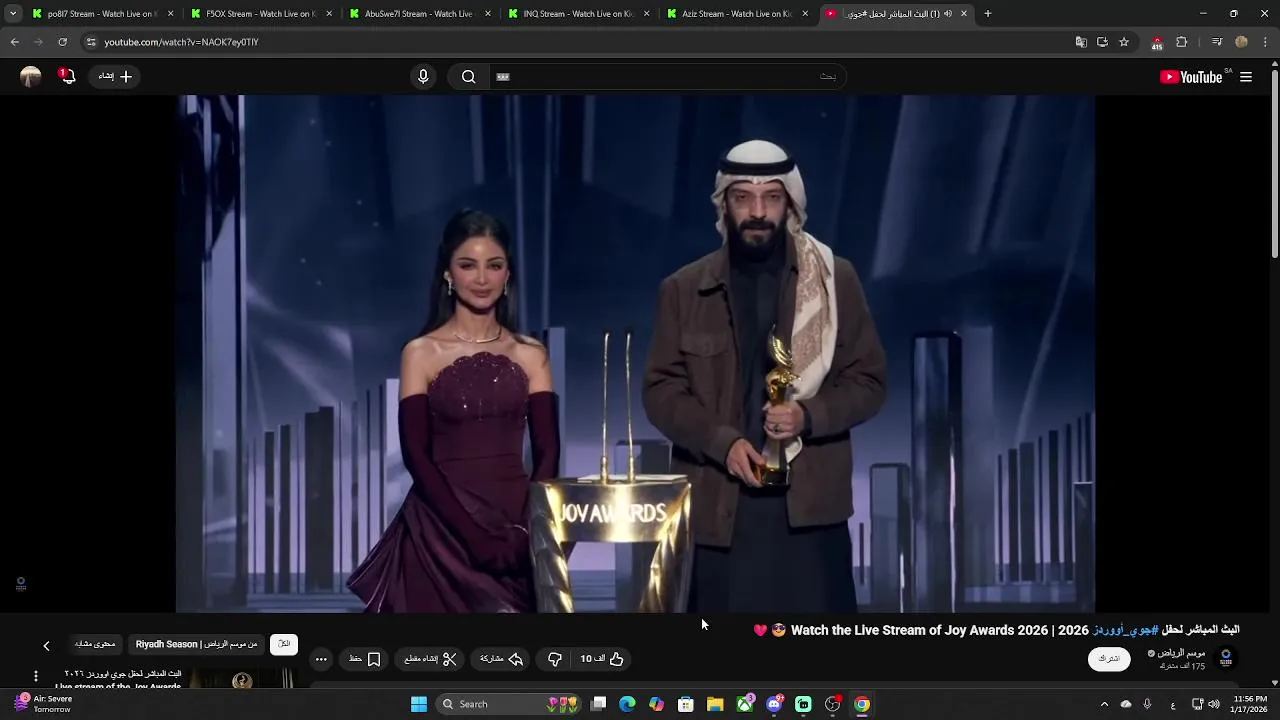Open the Xbox app from taskbar
1280x720 pixels.
point(745,704)
